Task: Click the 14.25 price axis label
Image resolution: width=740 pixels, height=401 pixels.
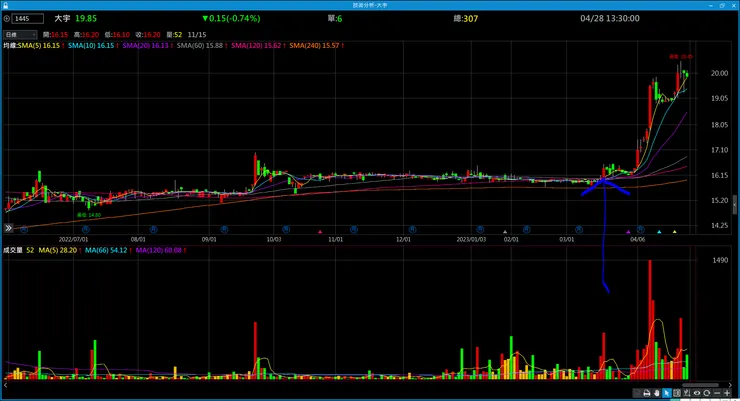Action: [720, 226]
